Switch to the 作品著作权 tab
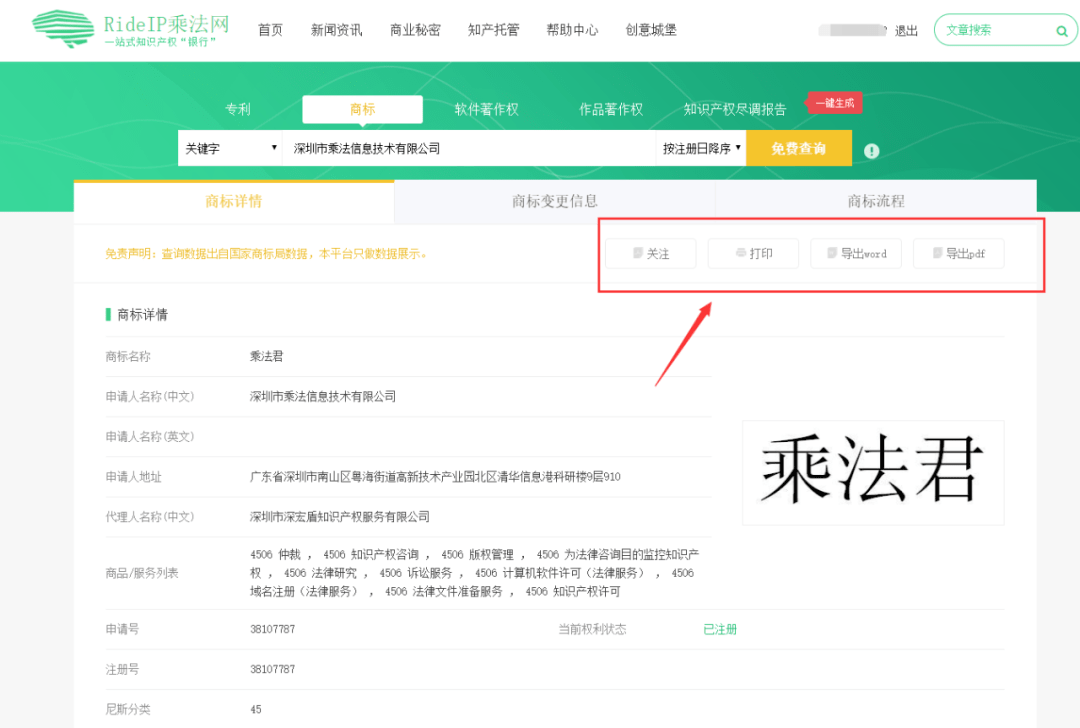This screenshot has height=728, width=1080. [610, 109]
